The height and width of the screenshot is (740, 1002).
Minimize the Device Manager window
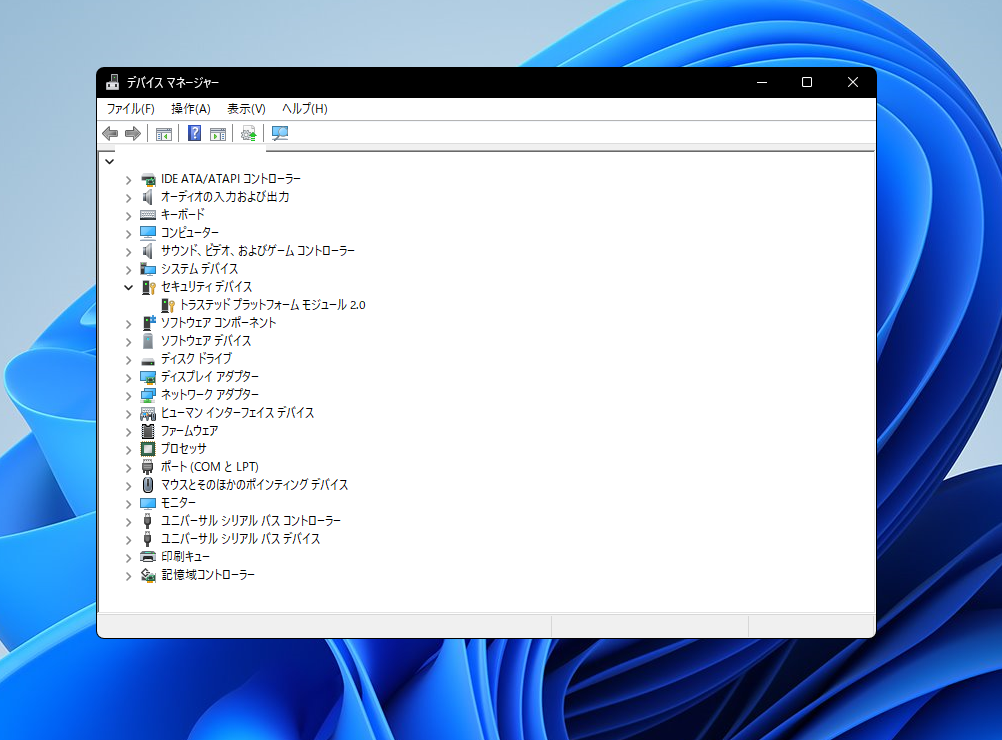pos(762,82)
